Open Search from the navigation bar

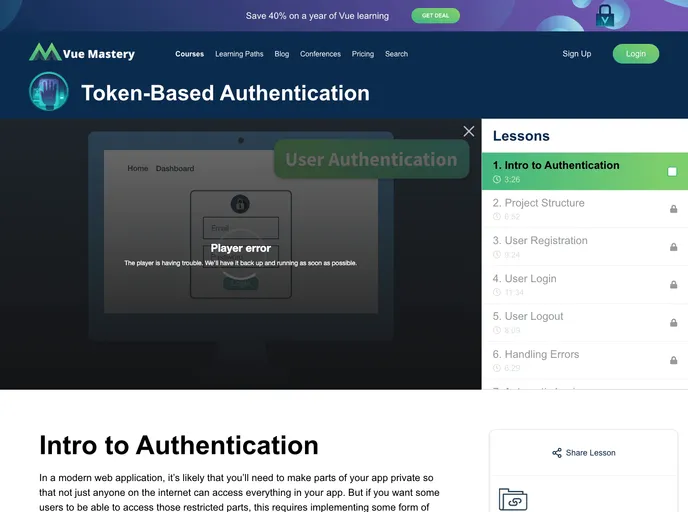397,54
